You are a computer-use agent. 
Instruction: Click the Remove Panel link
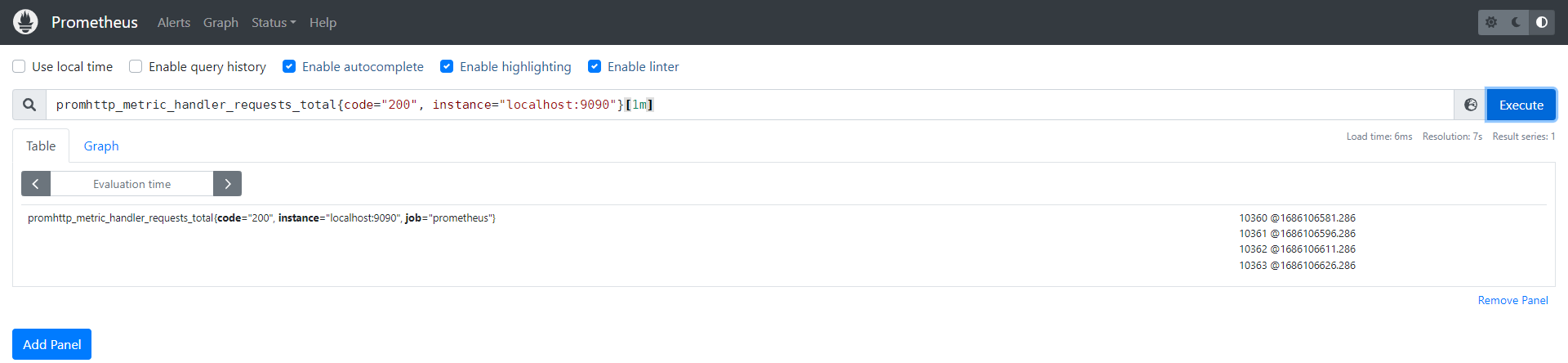click(x=1512, y=300)
